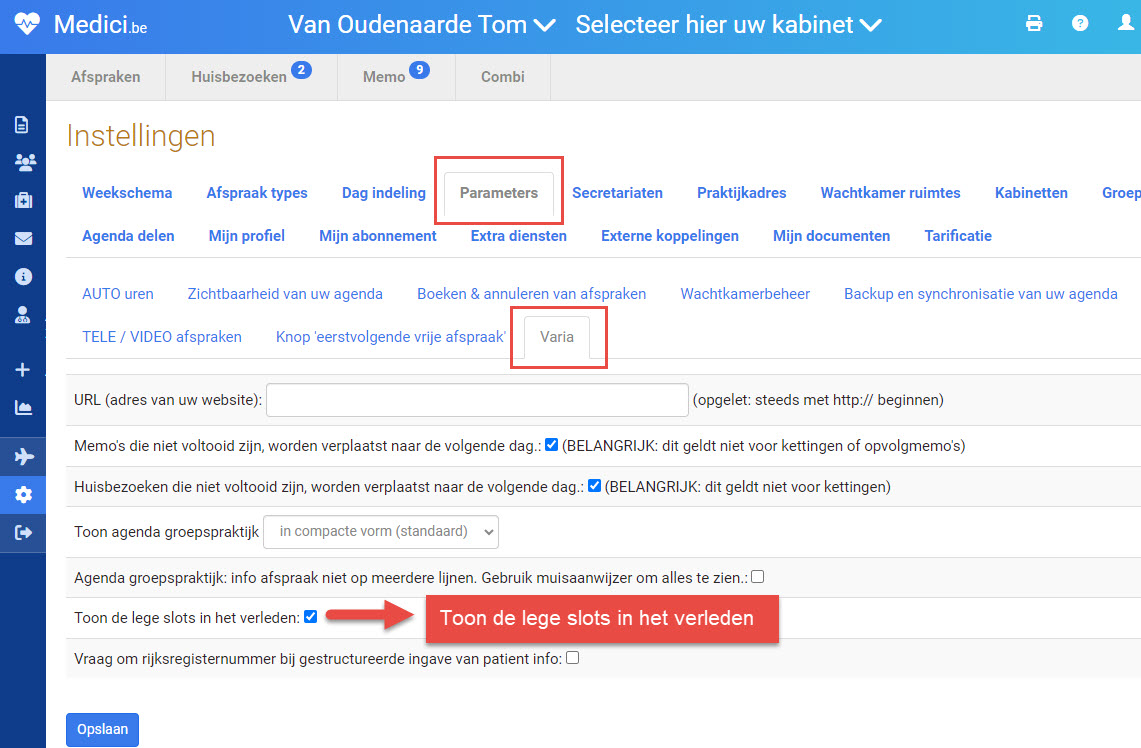Expand 'Selecteer hier uw kabinet' dropdown
Screen dimensions: 1141x748
[x=728, y=25]
